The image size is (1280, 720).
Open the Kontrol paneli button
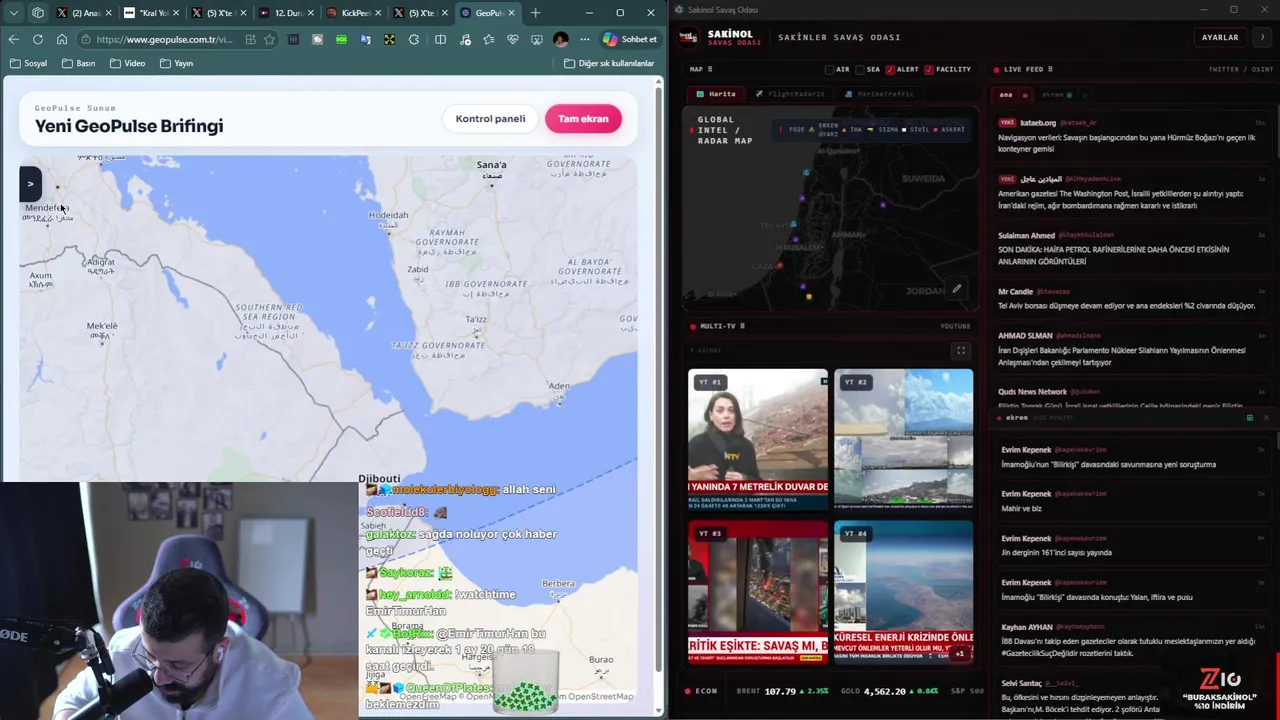[x=490, y=119]
